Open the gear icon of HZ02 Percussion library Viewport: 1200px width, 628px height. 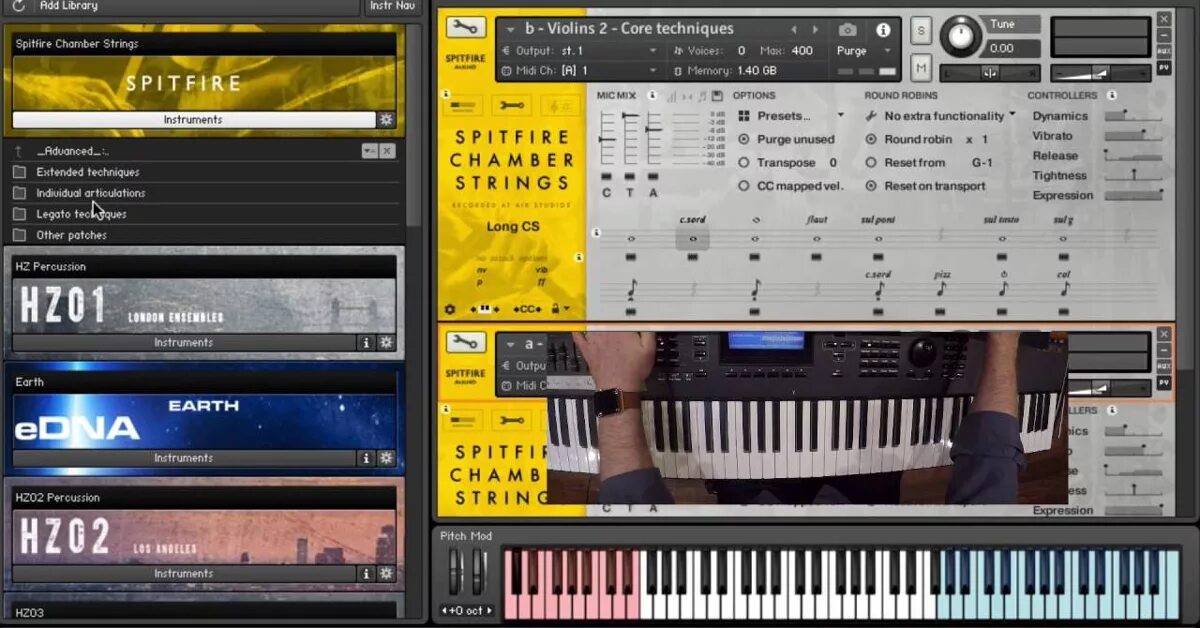click(x=386, y=573)
